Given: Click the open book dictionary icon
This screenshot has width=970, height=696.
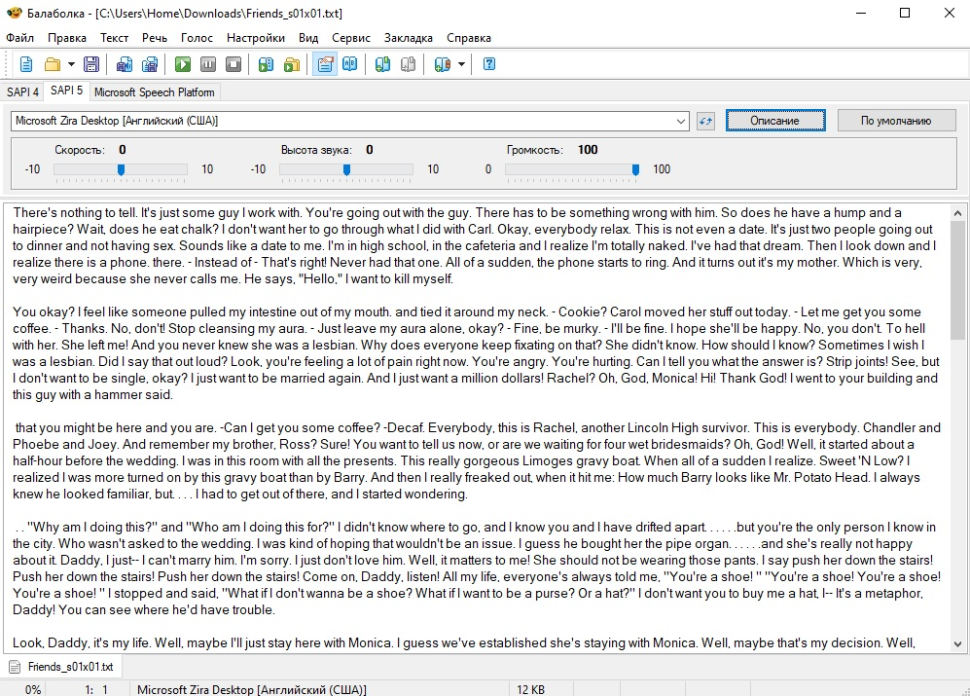Looking at the screenshot, I should [350, 64].
